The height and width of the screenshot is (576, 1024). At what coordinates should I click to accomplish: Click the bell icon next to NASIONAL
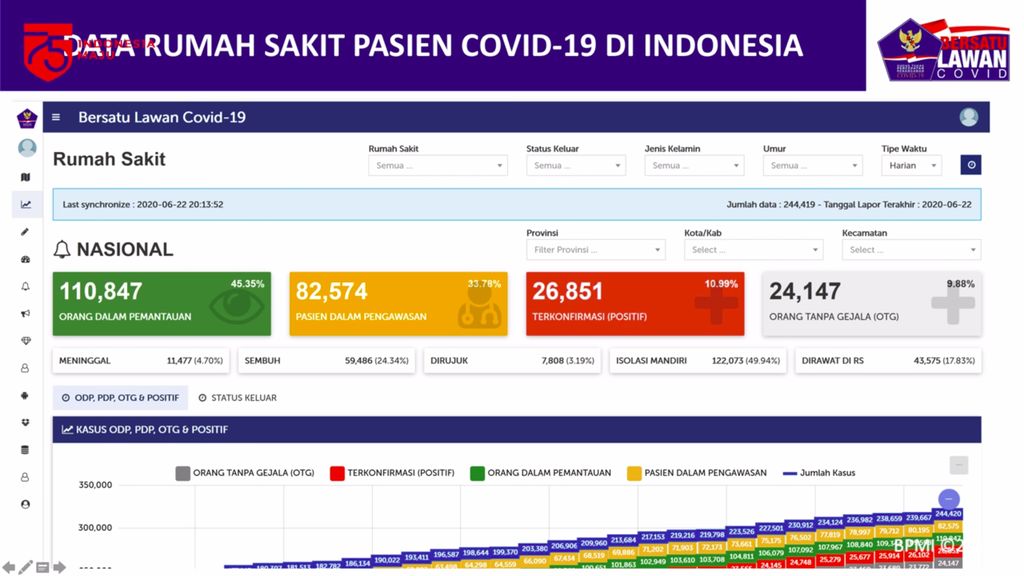[62, 249]
